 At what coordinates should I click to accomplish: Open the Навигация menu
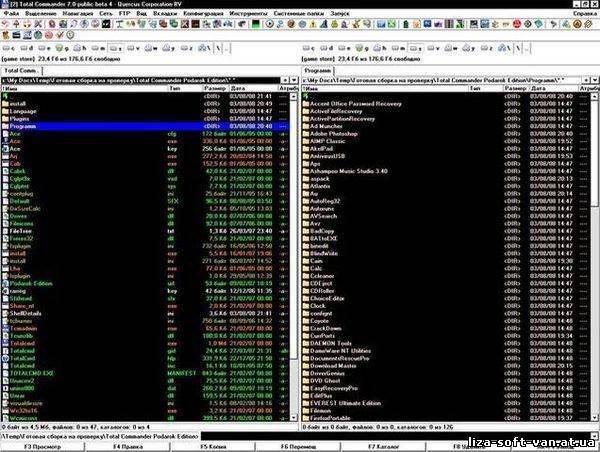[x=78, y=13]
